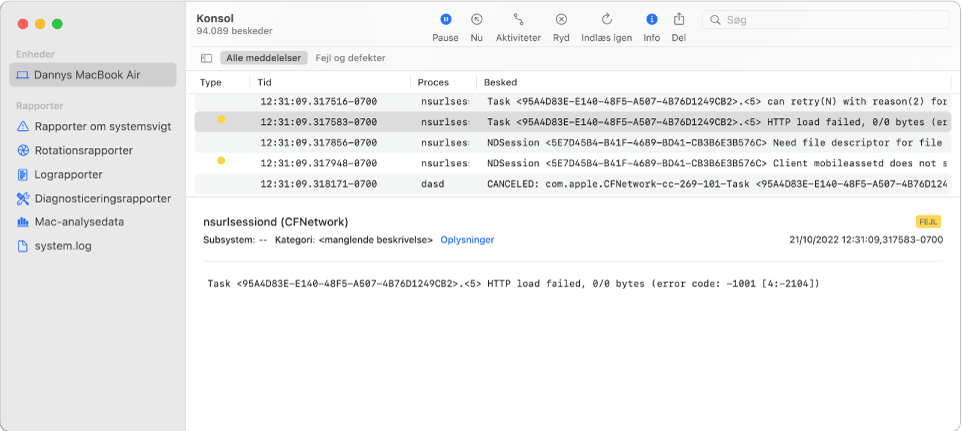This screenshot has width=963, height=431.
Task: Pause the message stream
Action: [445, 20]
